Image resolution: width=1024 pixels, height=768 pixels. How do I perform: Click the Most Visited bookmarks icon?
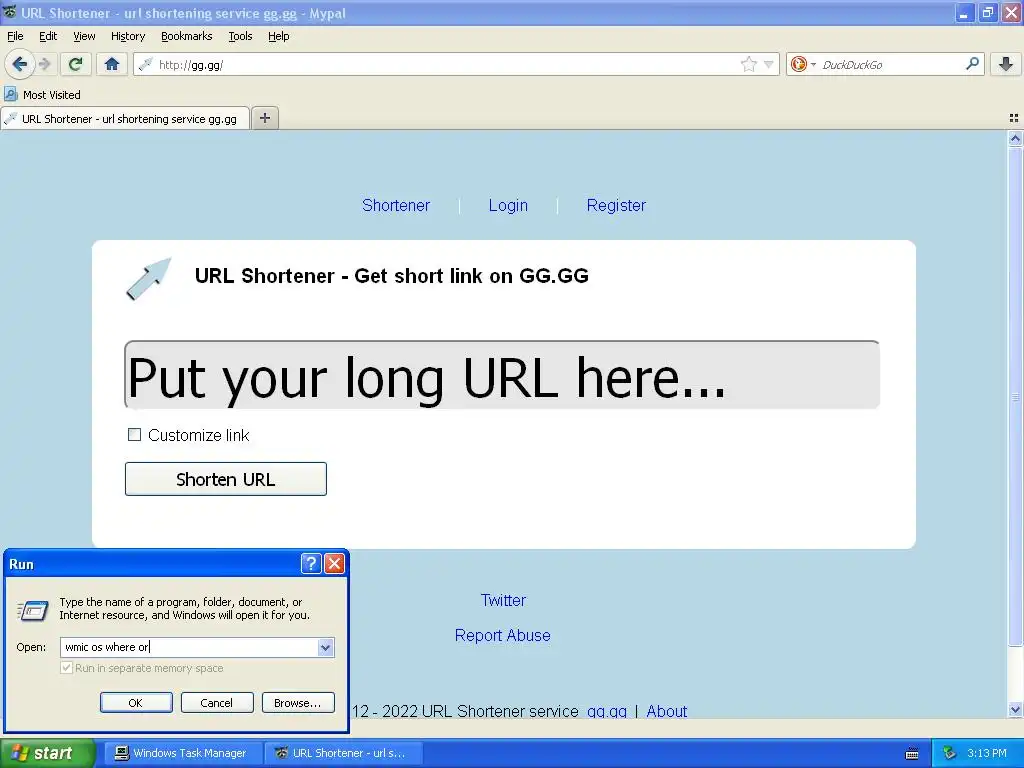pos(10,95)
